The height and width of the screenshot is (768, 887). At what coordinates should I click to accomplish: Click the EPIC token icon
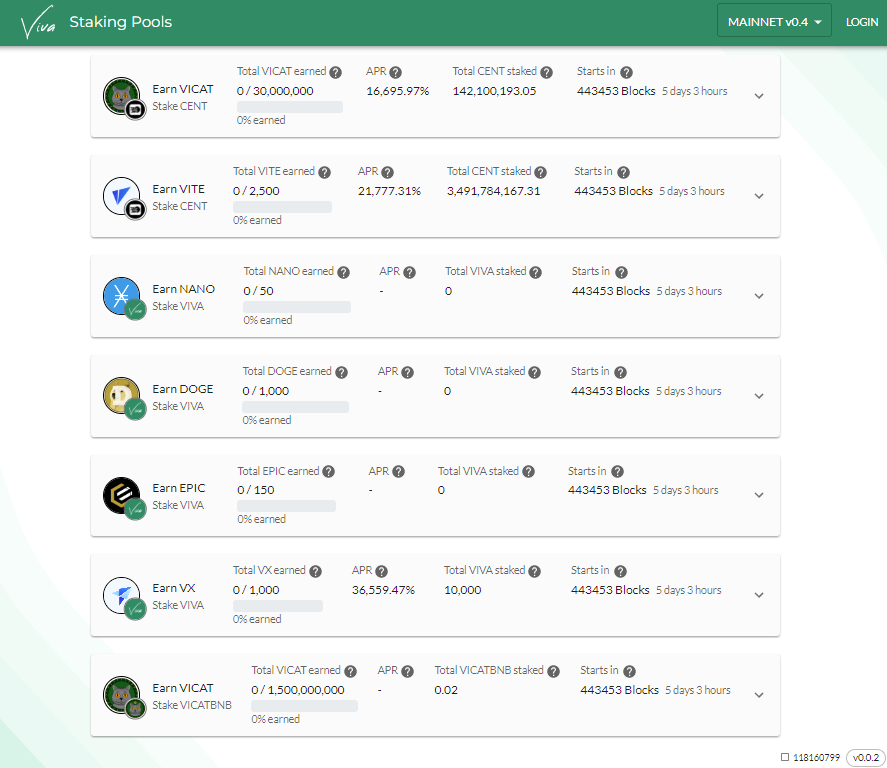point(122,495)
